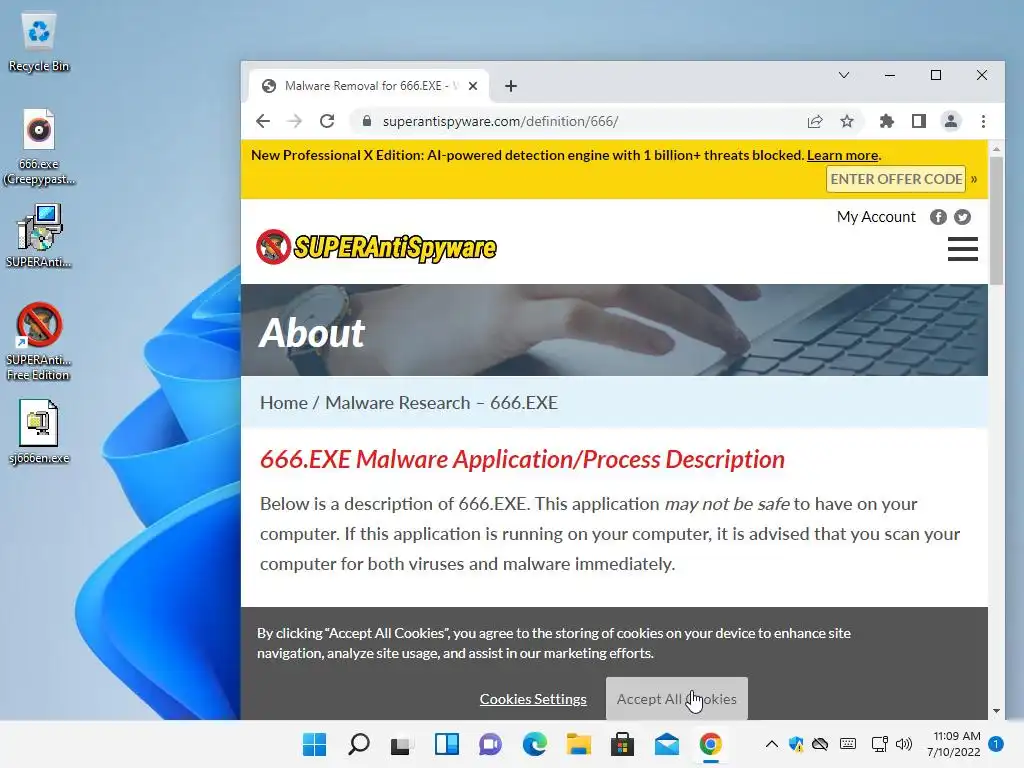The image size is (1024, 768).
Task: Bookmark this page with the star icon
Action: pyautogui.click(x=847, y=121)
